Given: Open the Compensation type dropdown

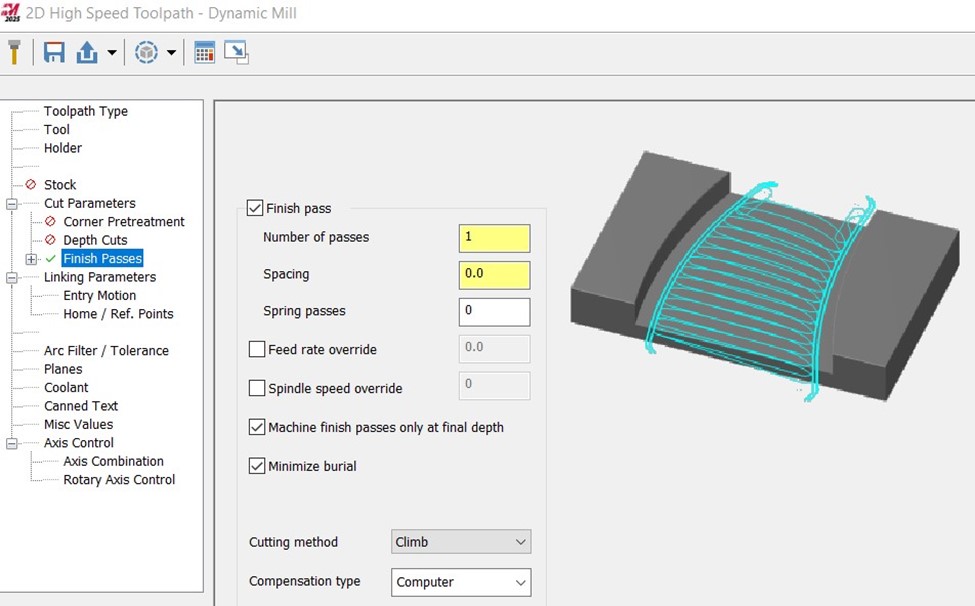Looking at the screenshot, I should [461, 582].
